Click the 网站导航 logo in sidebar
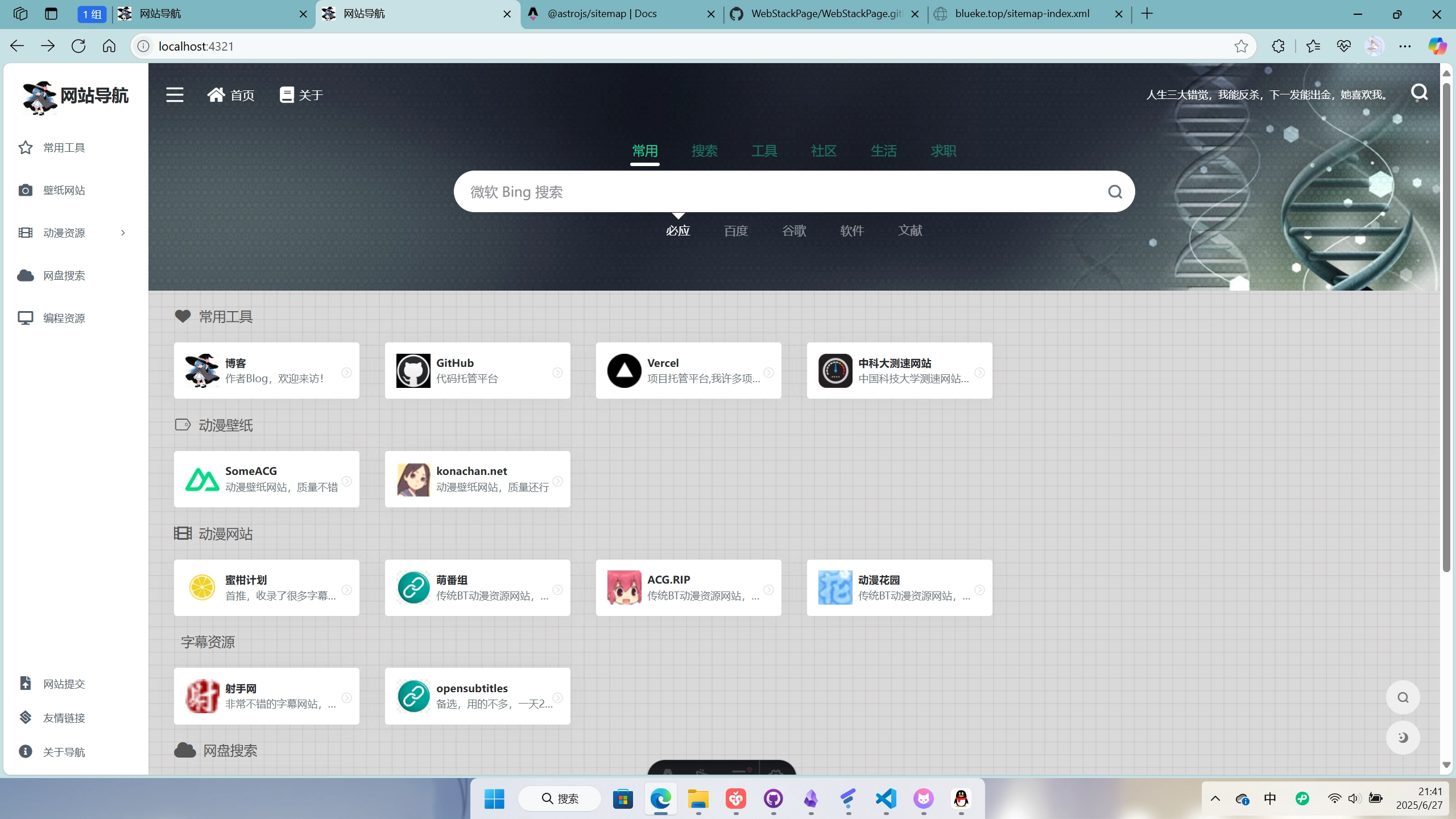Image resolution: width=1456 pixels, height=819 pixels. pos(76,97)
